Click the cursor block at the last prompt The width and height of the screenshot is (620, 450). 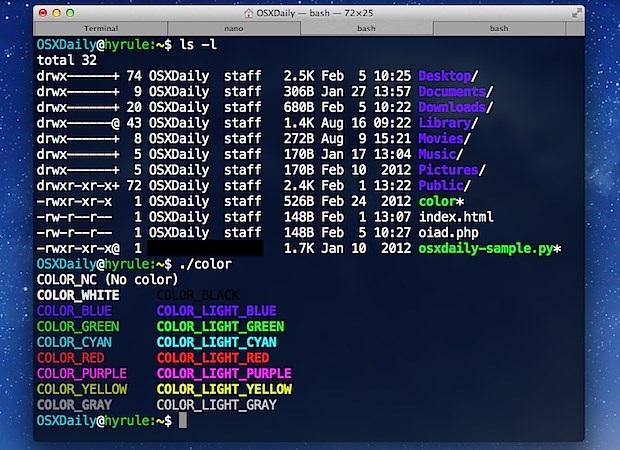(181, 421)
